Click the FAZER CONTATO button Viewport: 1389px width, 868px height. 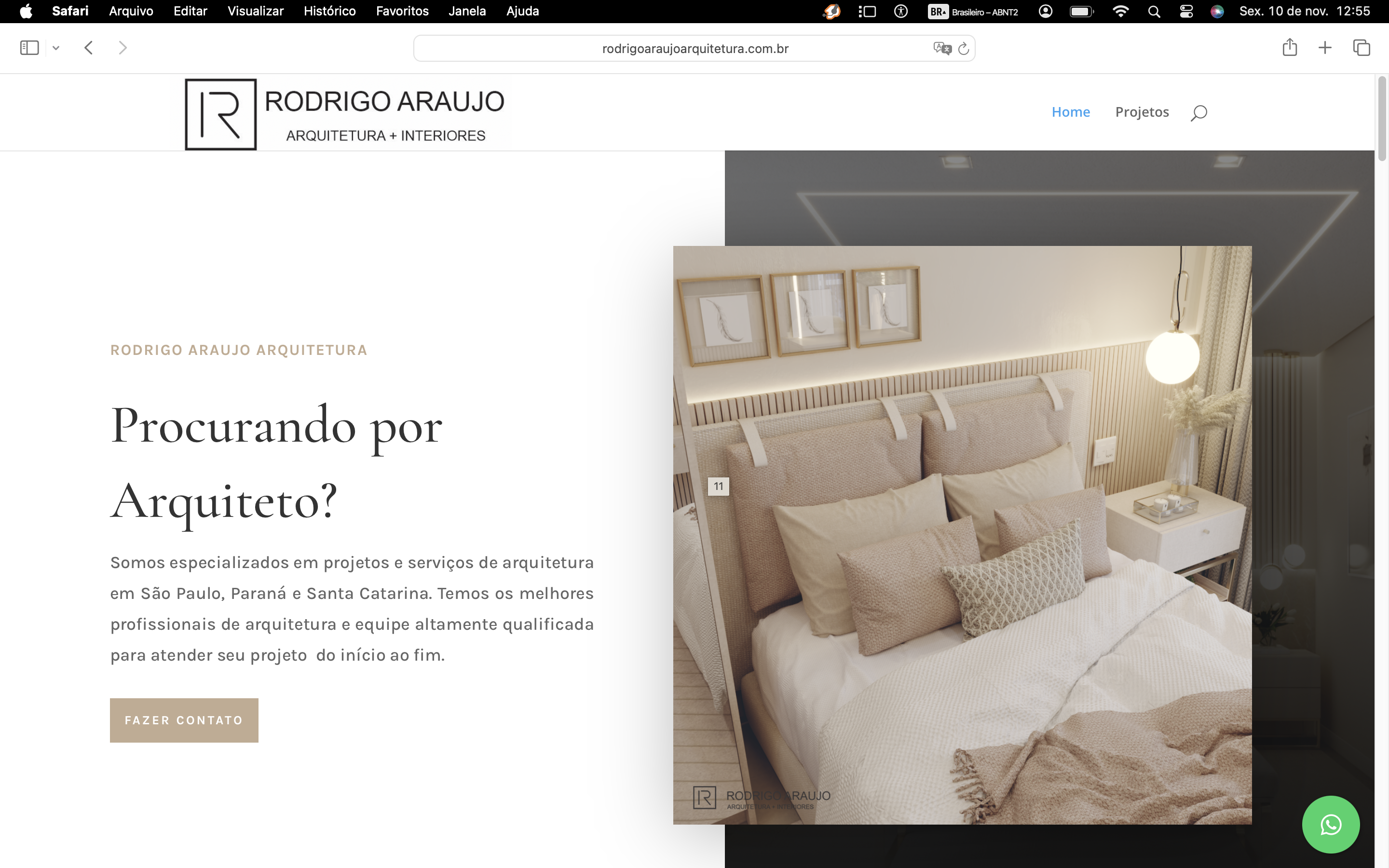coord(184,720)
